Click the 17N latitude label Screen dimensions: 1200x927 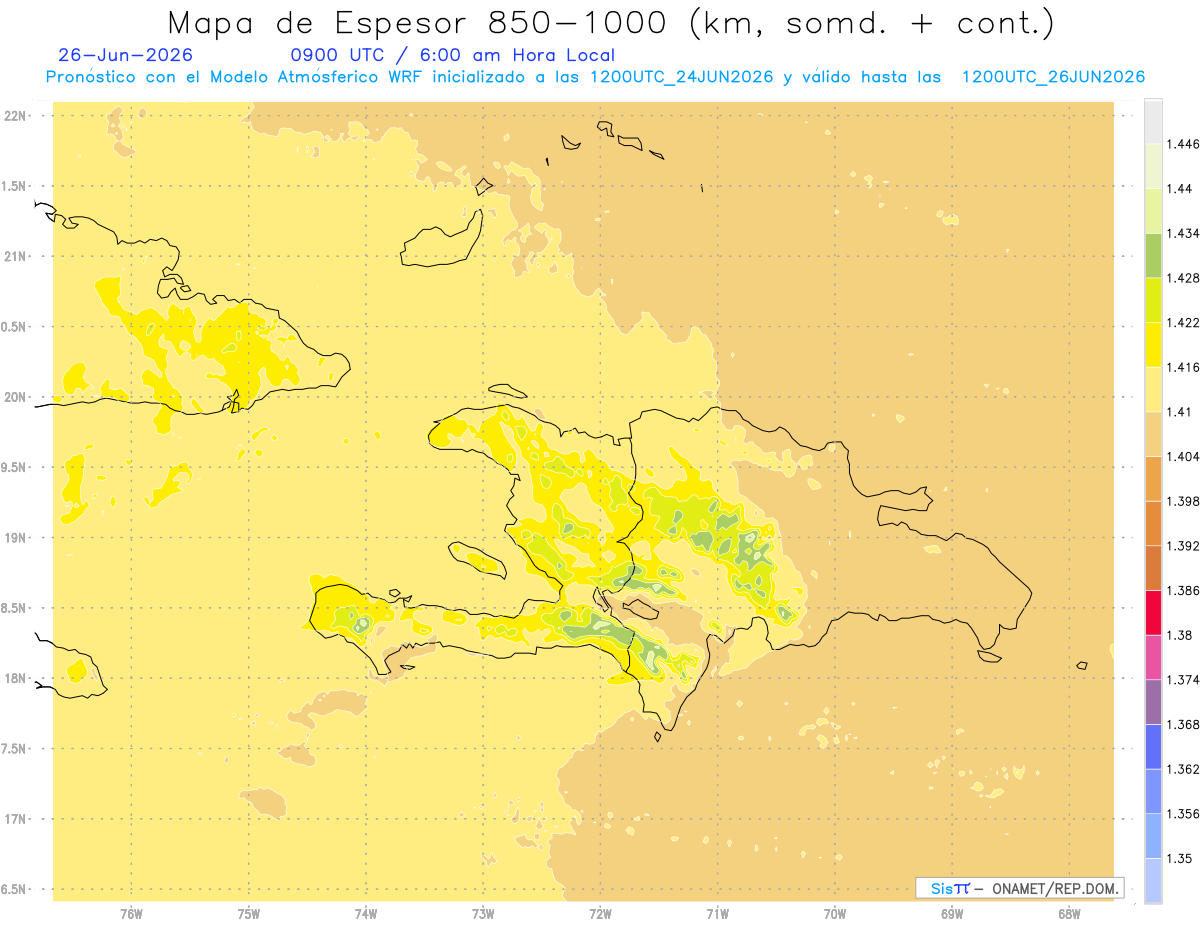(x=15, y=819)
